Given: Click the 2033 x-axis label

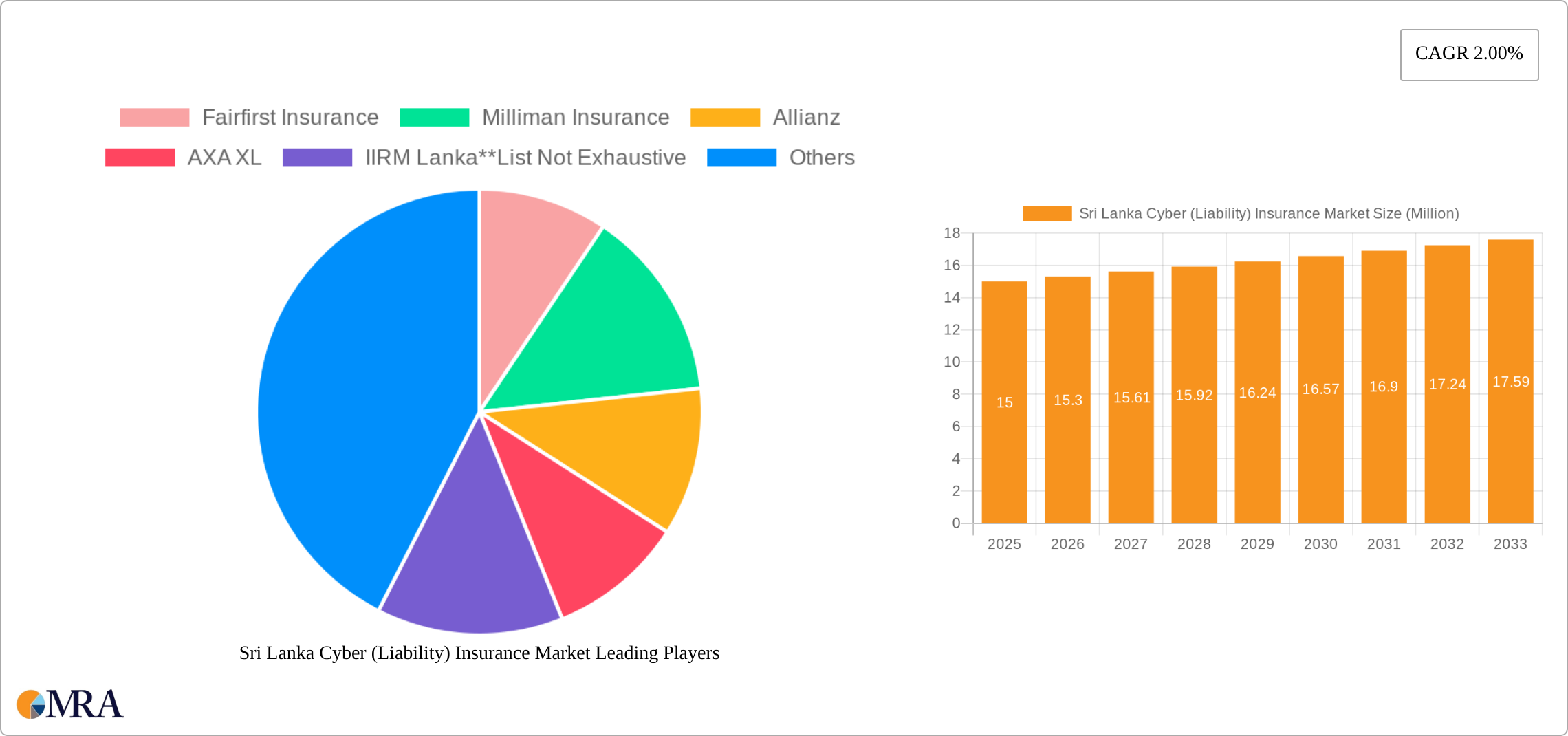Looking at the screenshot, I should 1510,544.
